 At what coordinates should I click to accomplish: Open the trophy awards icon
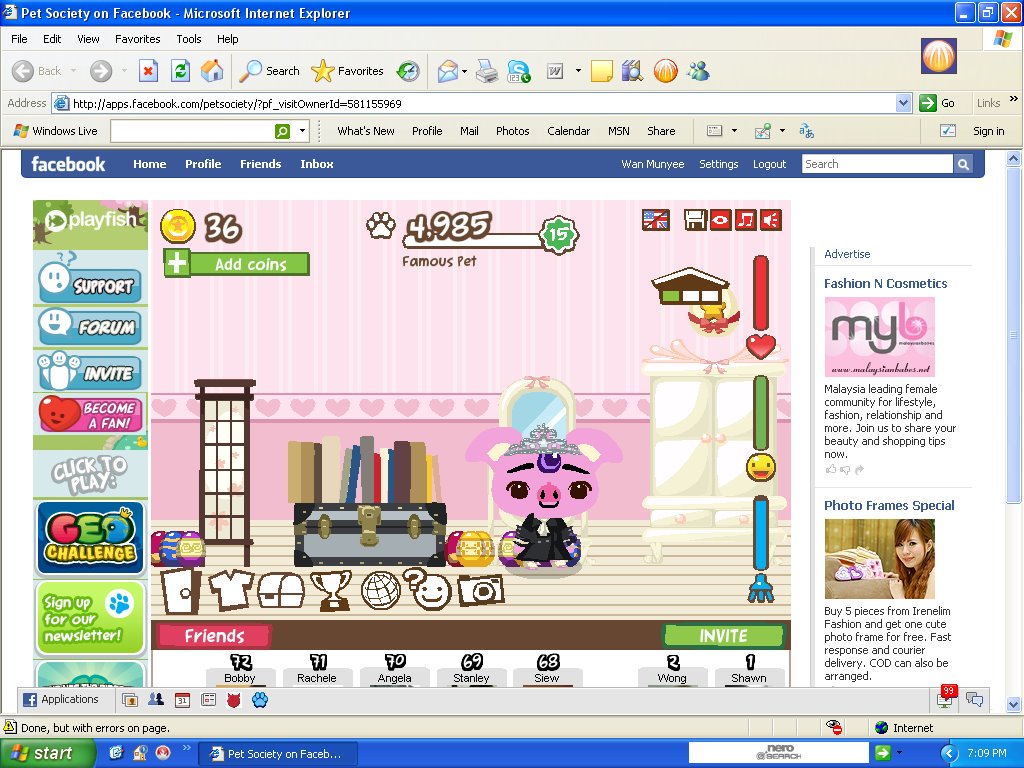point(331,590)
